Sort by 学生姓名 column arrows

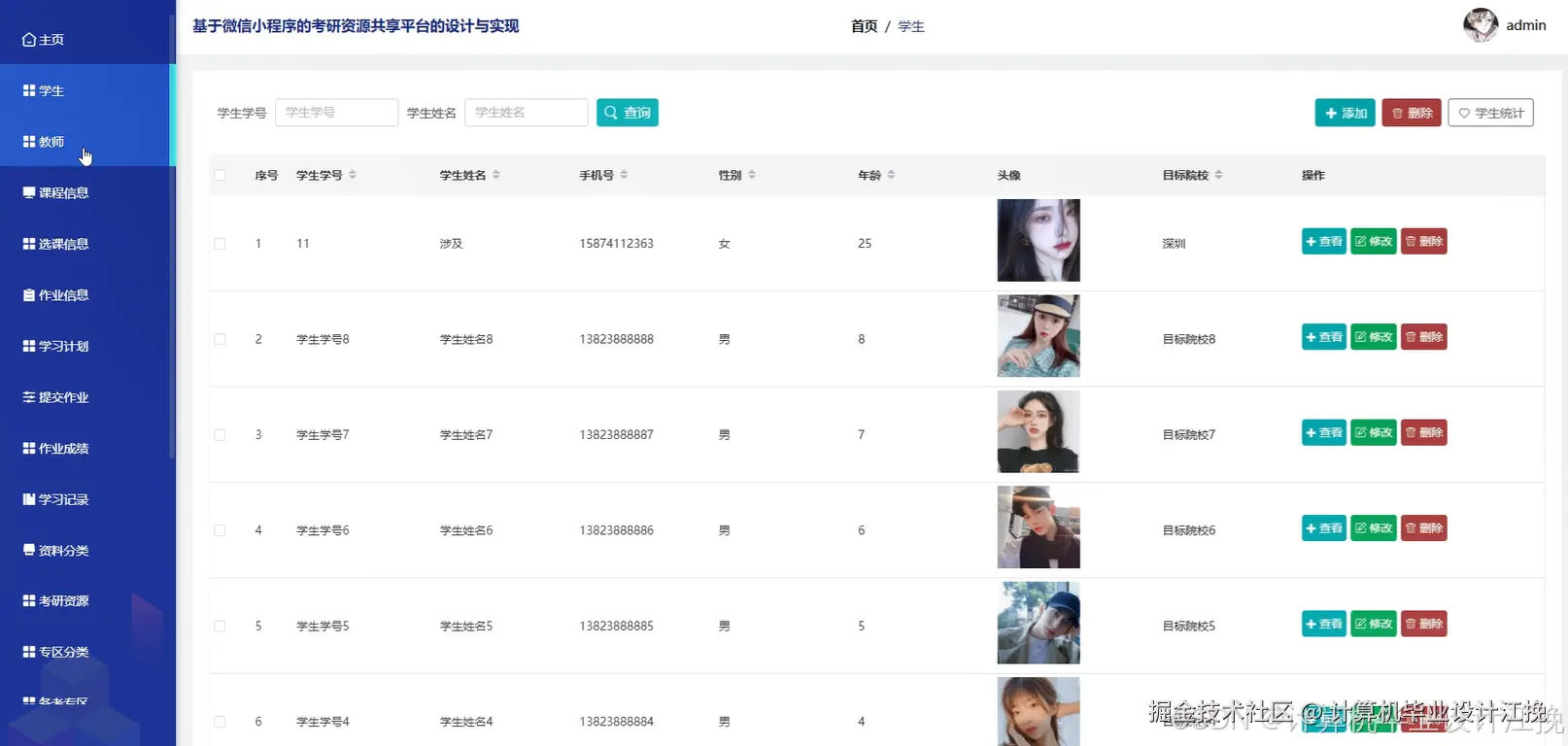496,175
